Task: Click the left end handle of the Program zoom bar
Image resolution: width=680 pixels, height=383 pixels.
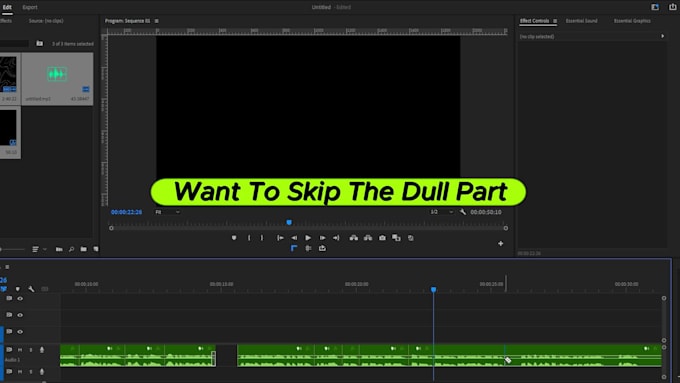Action: (111, 228)
